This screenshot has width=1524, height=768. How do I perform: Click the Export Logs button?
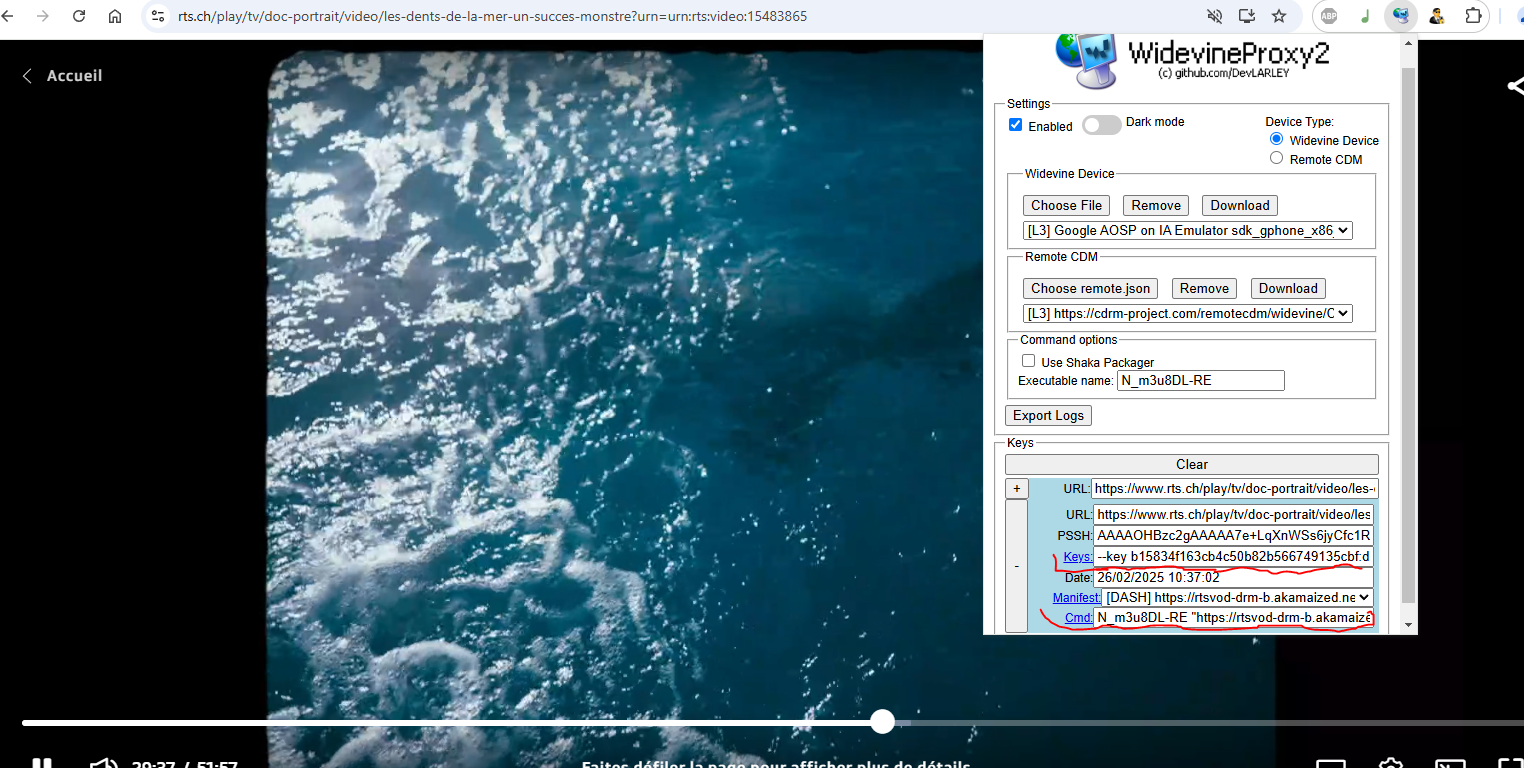1048,416
